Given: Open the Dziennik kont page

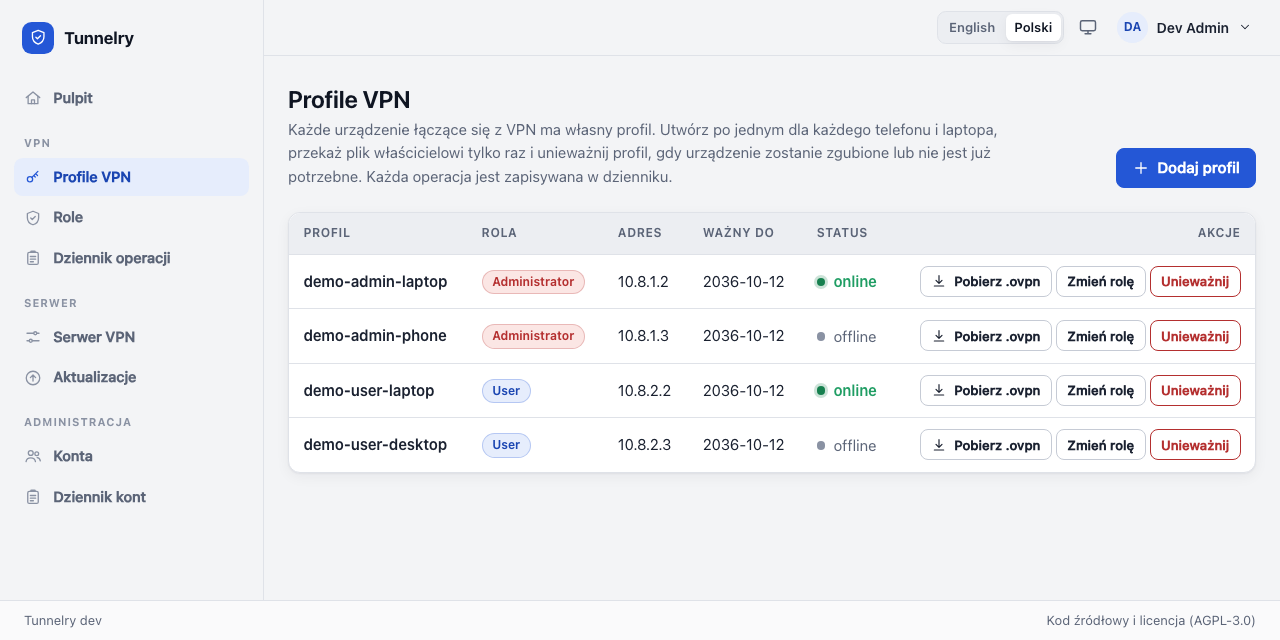Looking at the screenshot, I should click(131, 497).
